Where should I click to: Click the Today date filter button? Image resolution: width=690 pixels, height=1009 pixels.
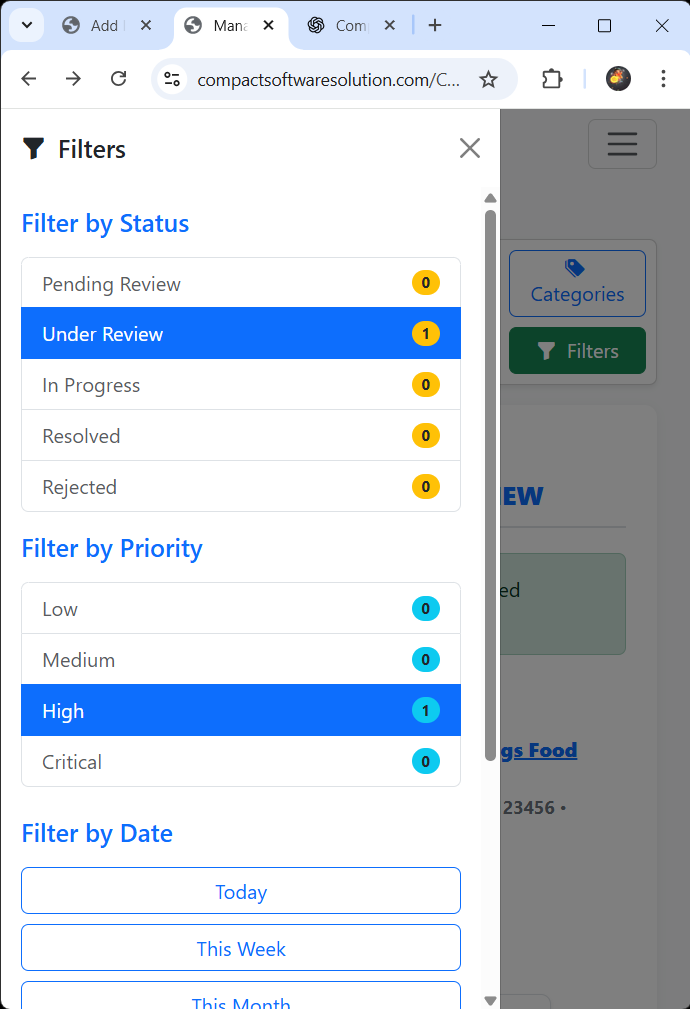point(241,891)
